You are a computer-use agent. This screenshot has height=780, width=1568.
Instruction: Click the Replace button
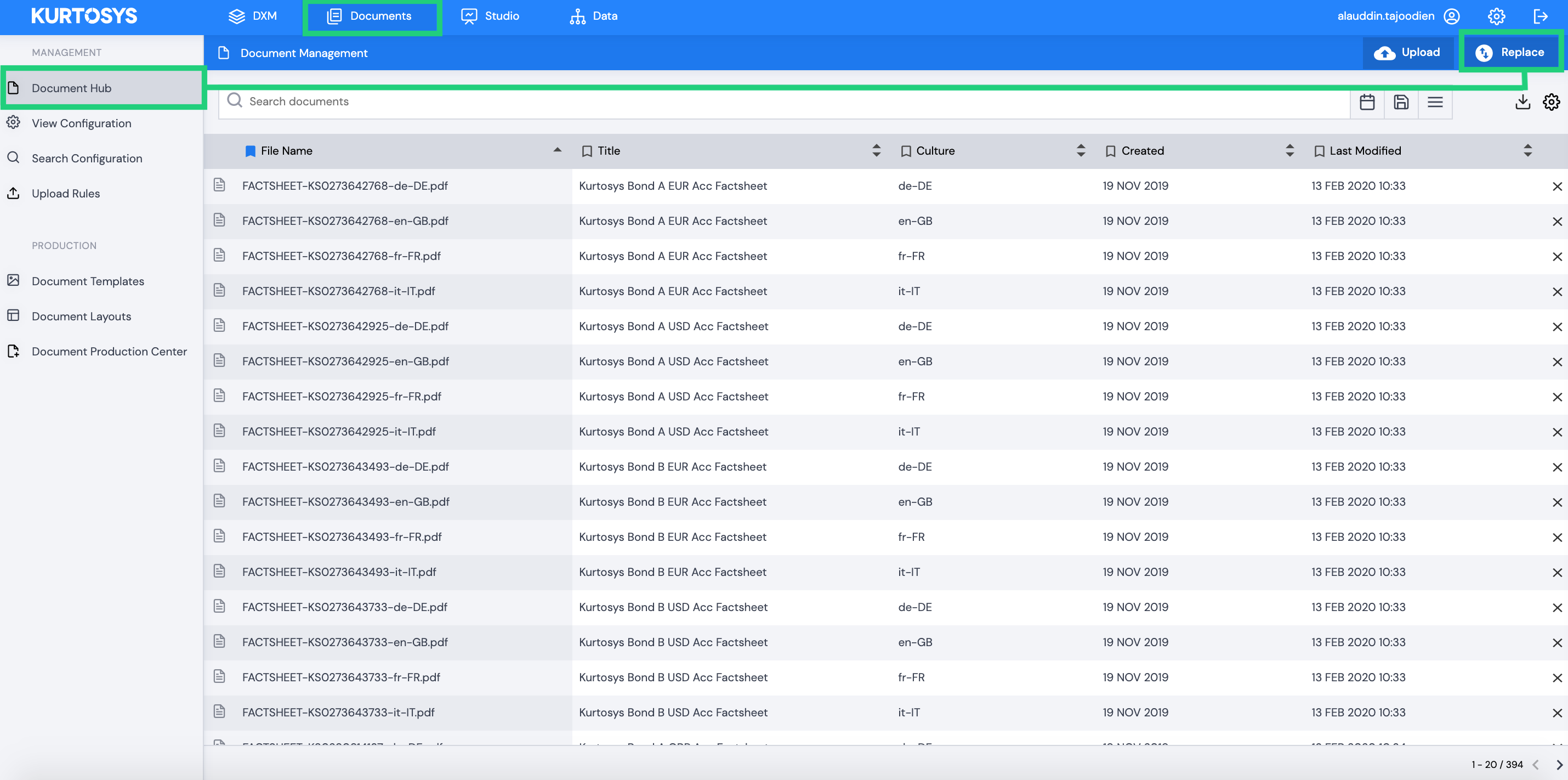point(1510,52)
